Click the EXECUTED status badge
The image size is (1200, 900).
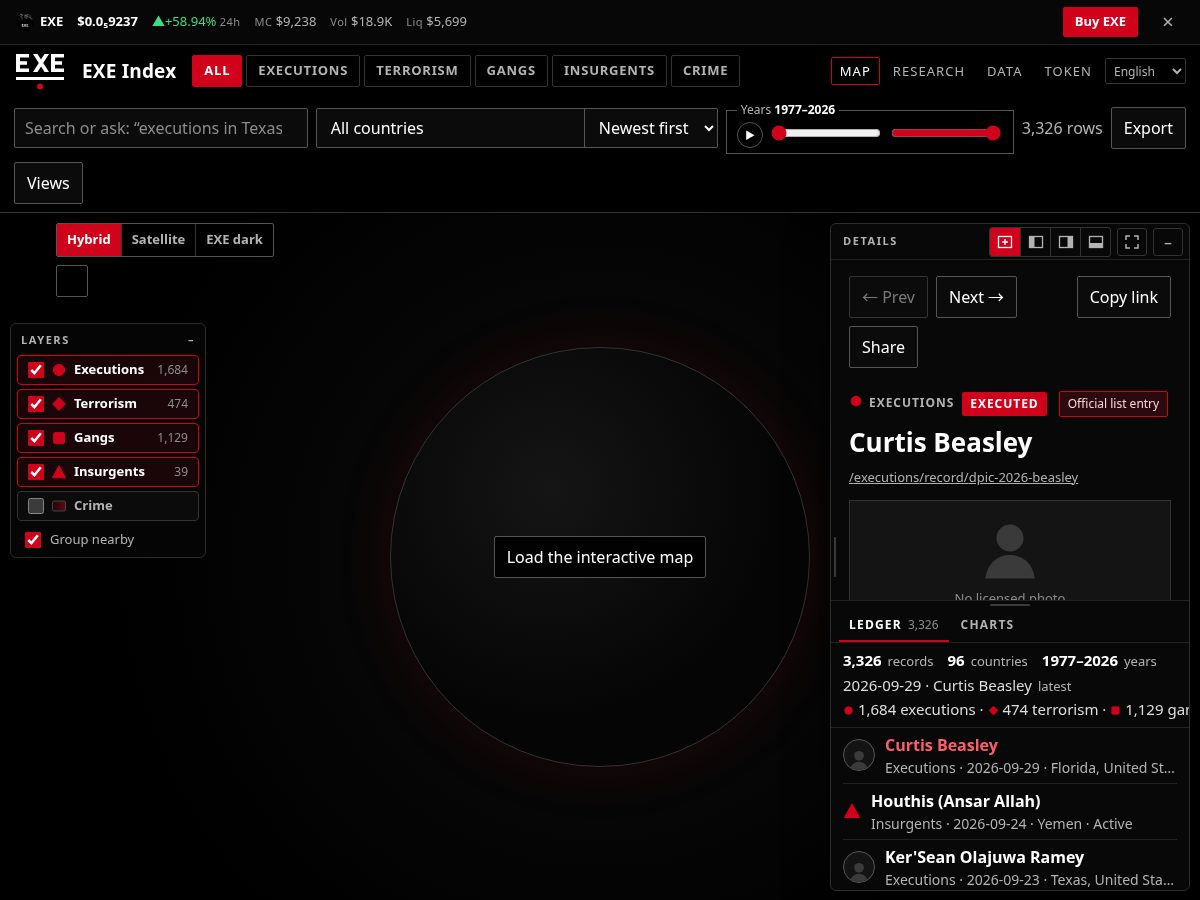pyautogui.click(x=1004, y=403)
